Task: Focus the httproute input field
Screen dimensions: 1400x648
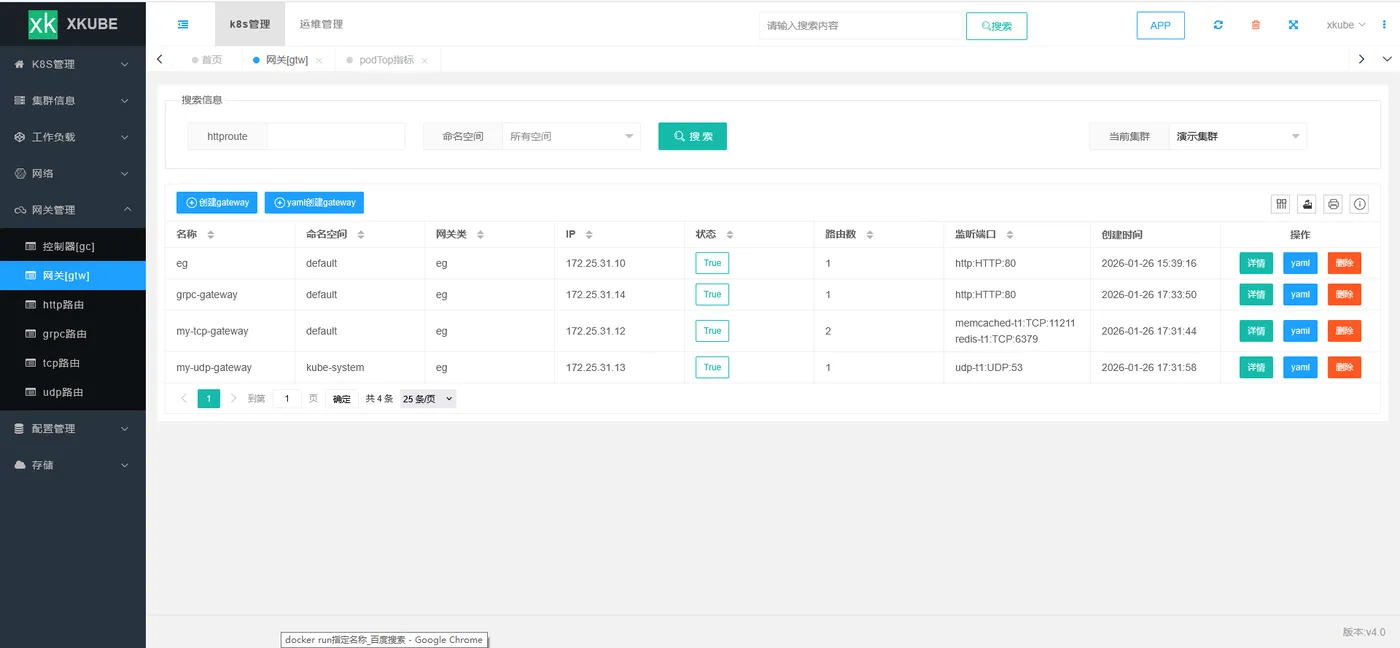Action: 336,136
